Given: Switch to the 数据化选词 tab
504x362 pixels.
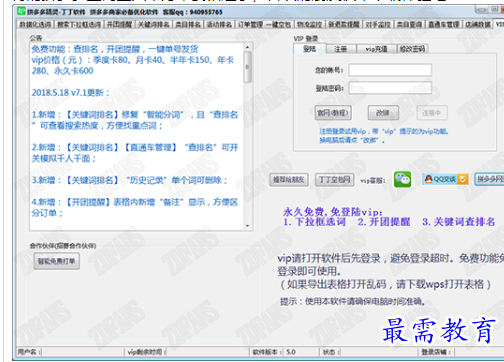Looking at the screenshot, I should coord(35,24).
